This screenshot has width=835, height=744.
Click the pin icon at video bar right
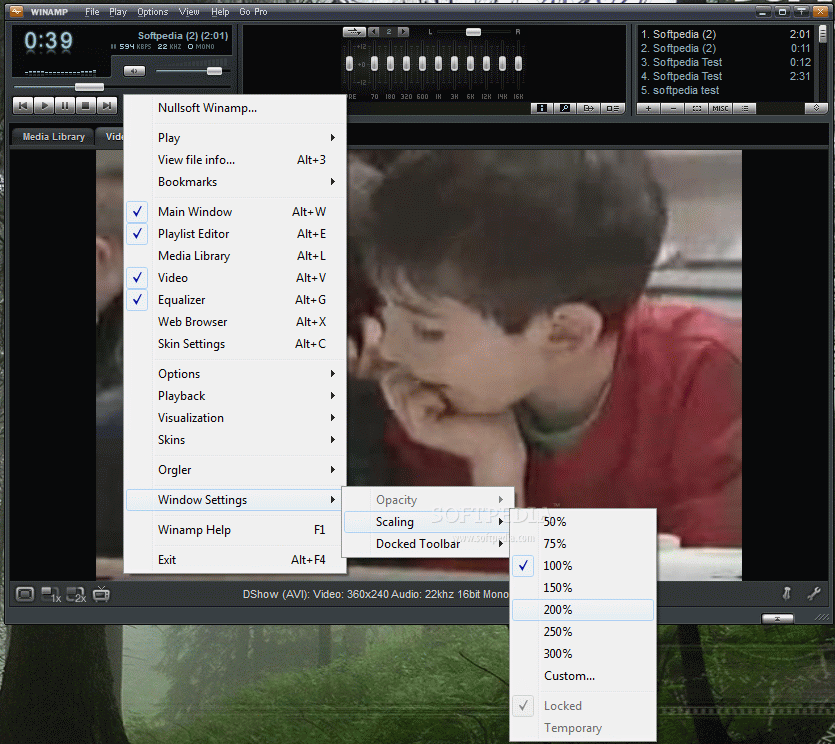click(787, 593)
